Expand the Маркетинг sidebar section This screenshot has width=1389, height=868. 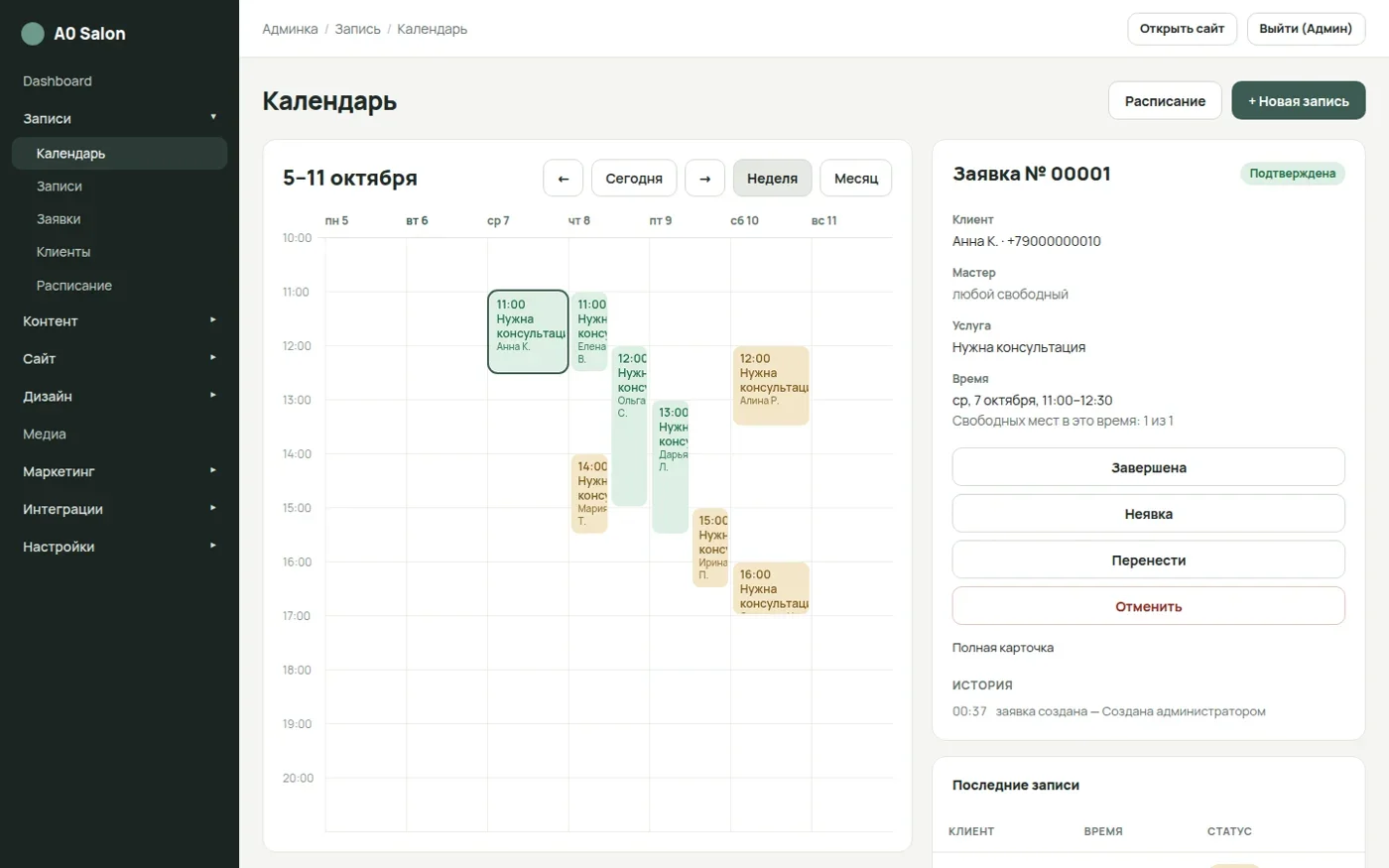pyautogui.click(x=119, y=471)
